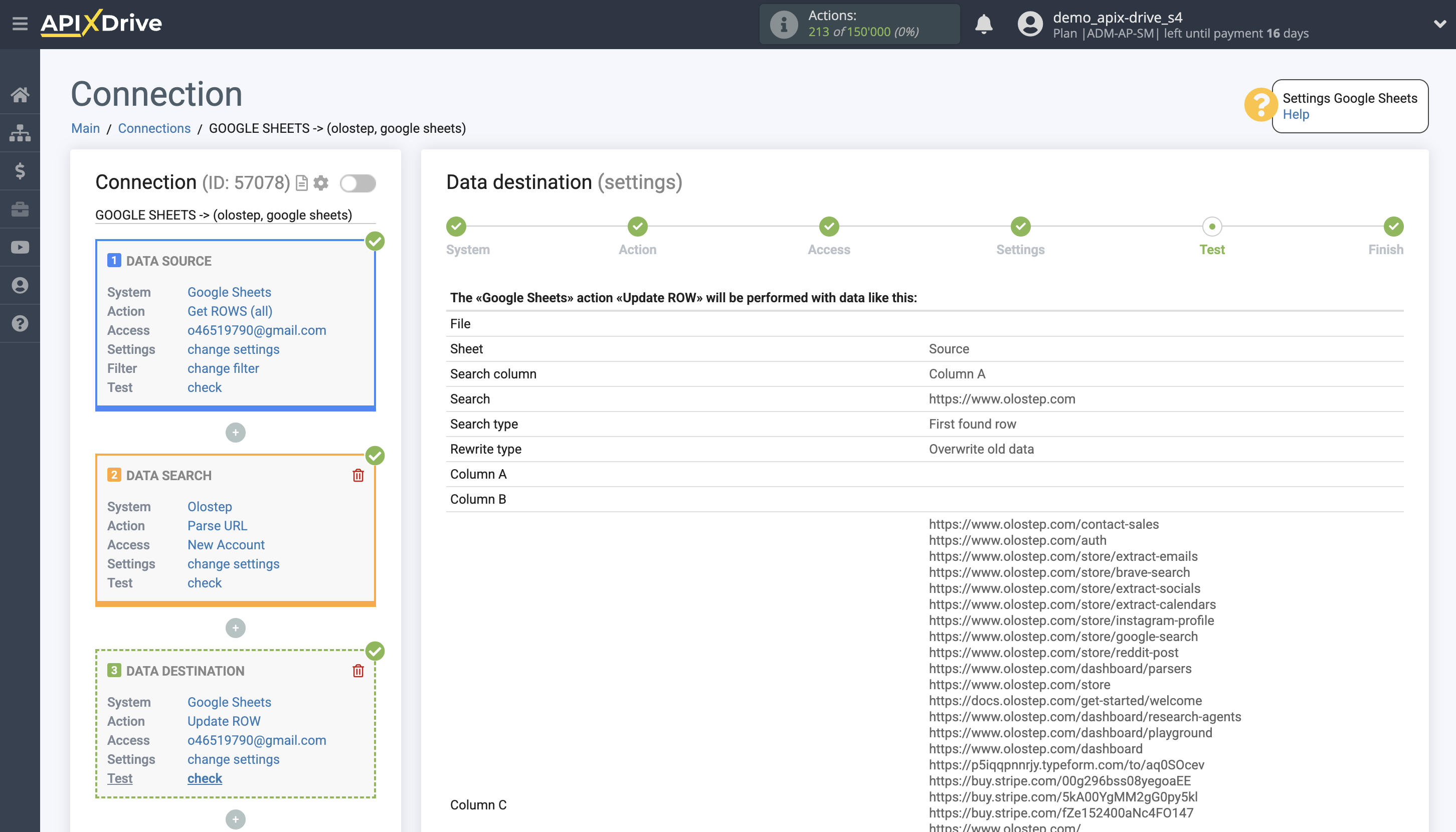Open the Home icon in the left sidebar

21,94
